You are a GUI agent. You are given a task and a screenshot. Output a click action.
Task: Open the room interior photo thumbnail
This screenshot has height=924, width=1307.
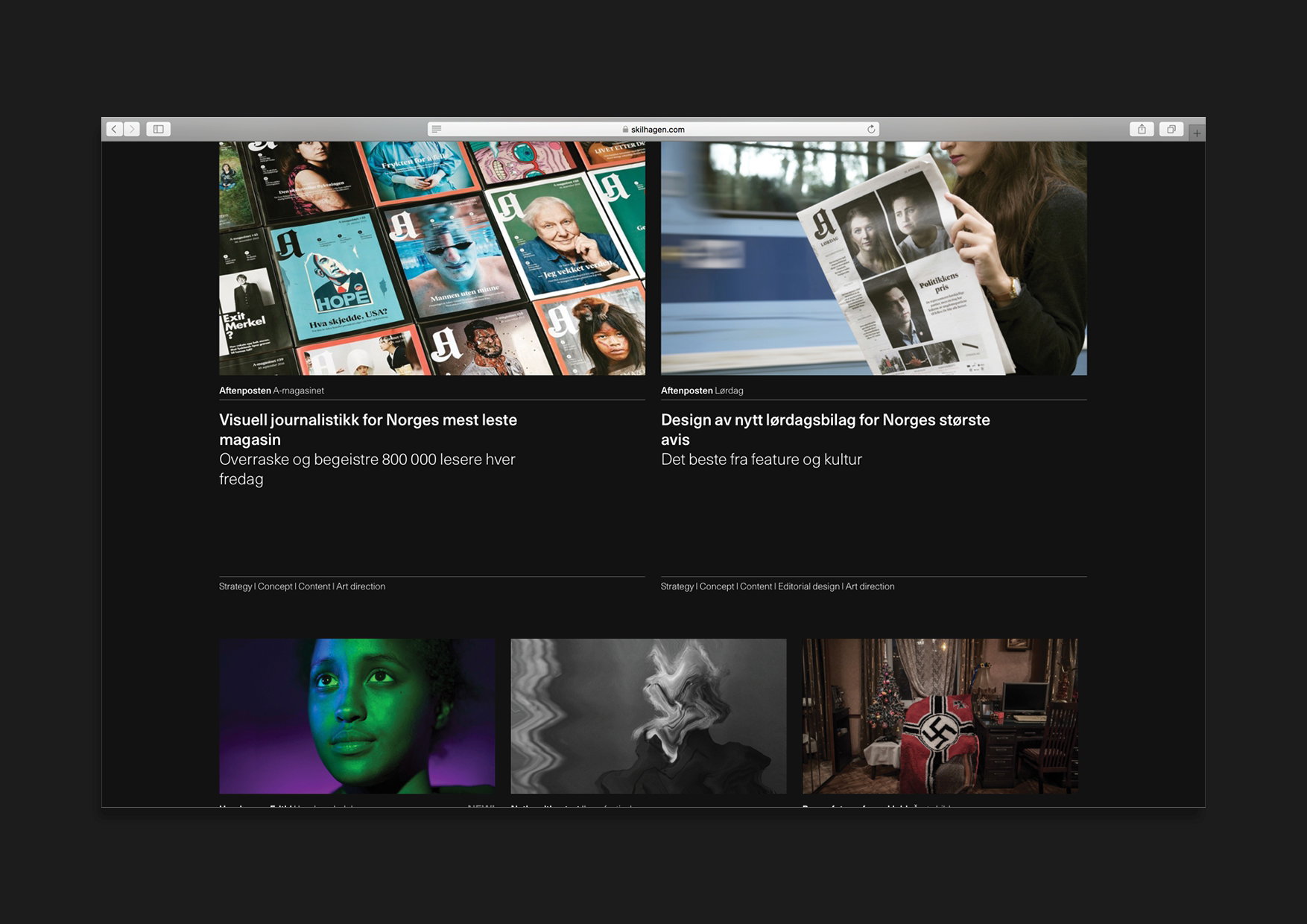click(x=940, y=716)
